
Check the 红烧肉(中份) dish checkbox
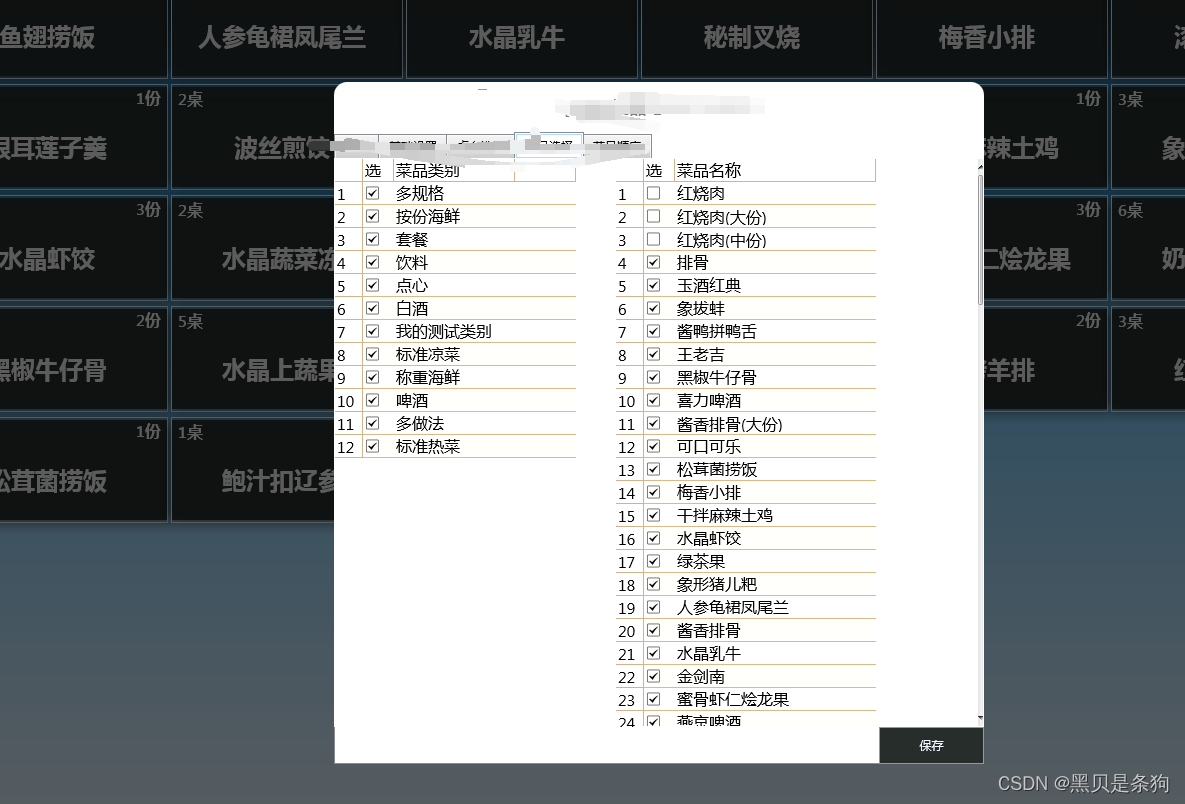coord(652,239)
